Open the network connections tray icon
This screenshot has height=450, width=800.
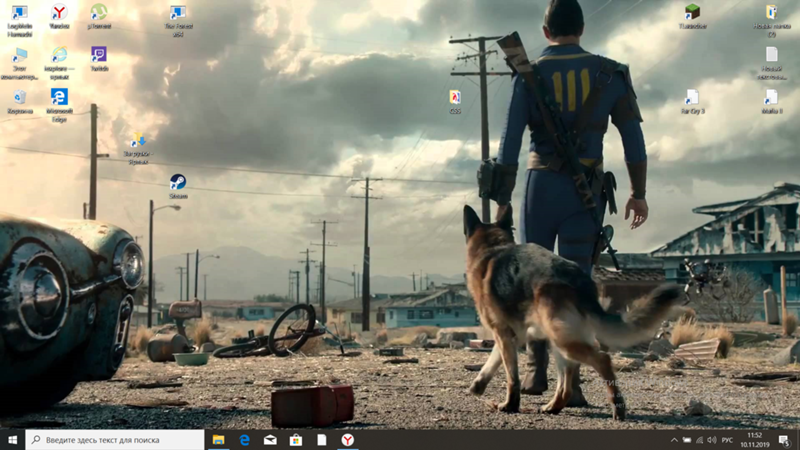coord(699,440)
